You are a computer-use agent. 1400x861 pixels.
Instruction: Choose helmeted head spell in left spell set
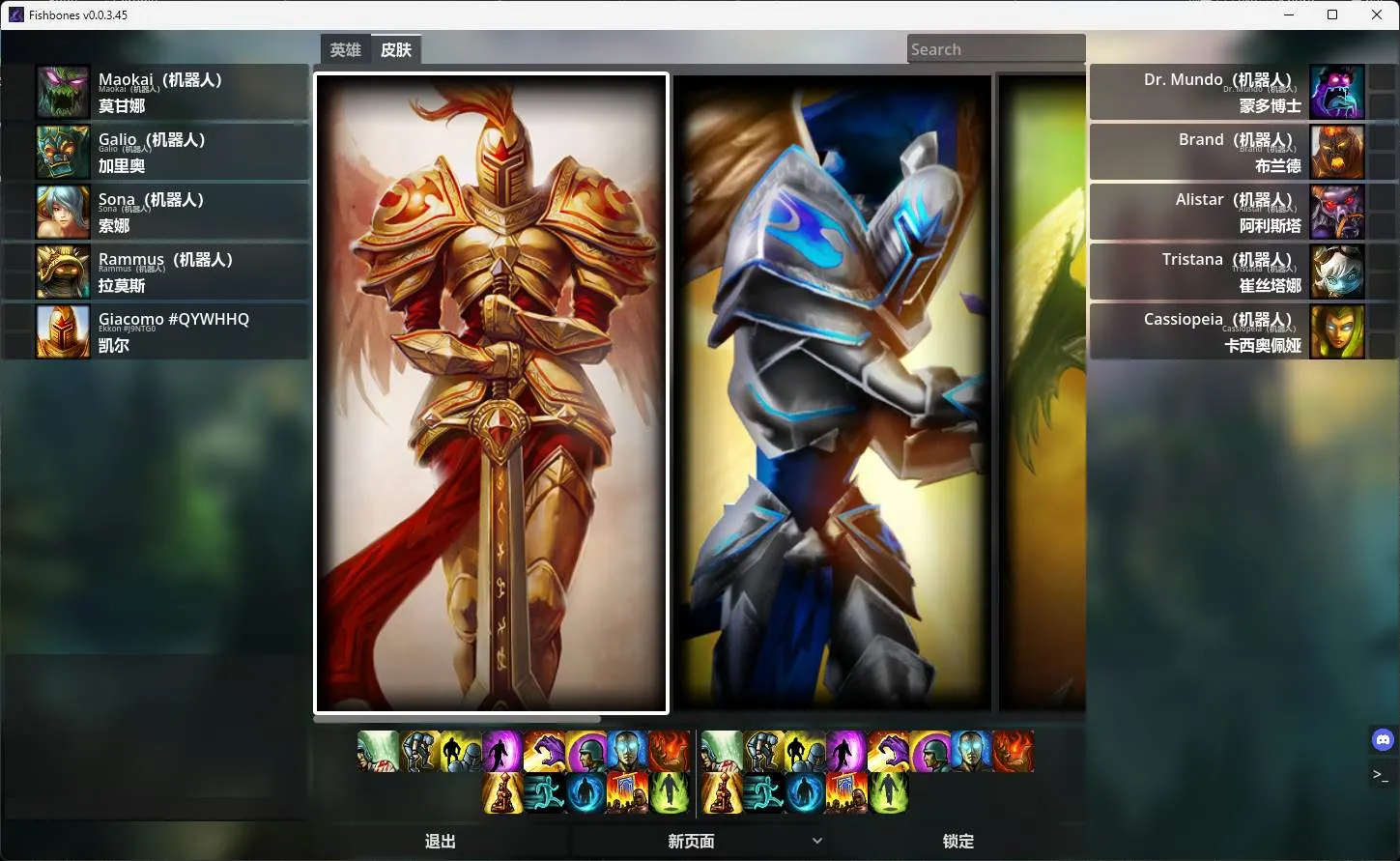[x=586, y=751]
